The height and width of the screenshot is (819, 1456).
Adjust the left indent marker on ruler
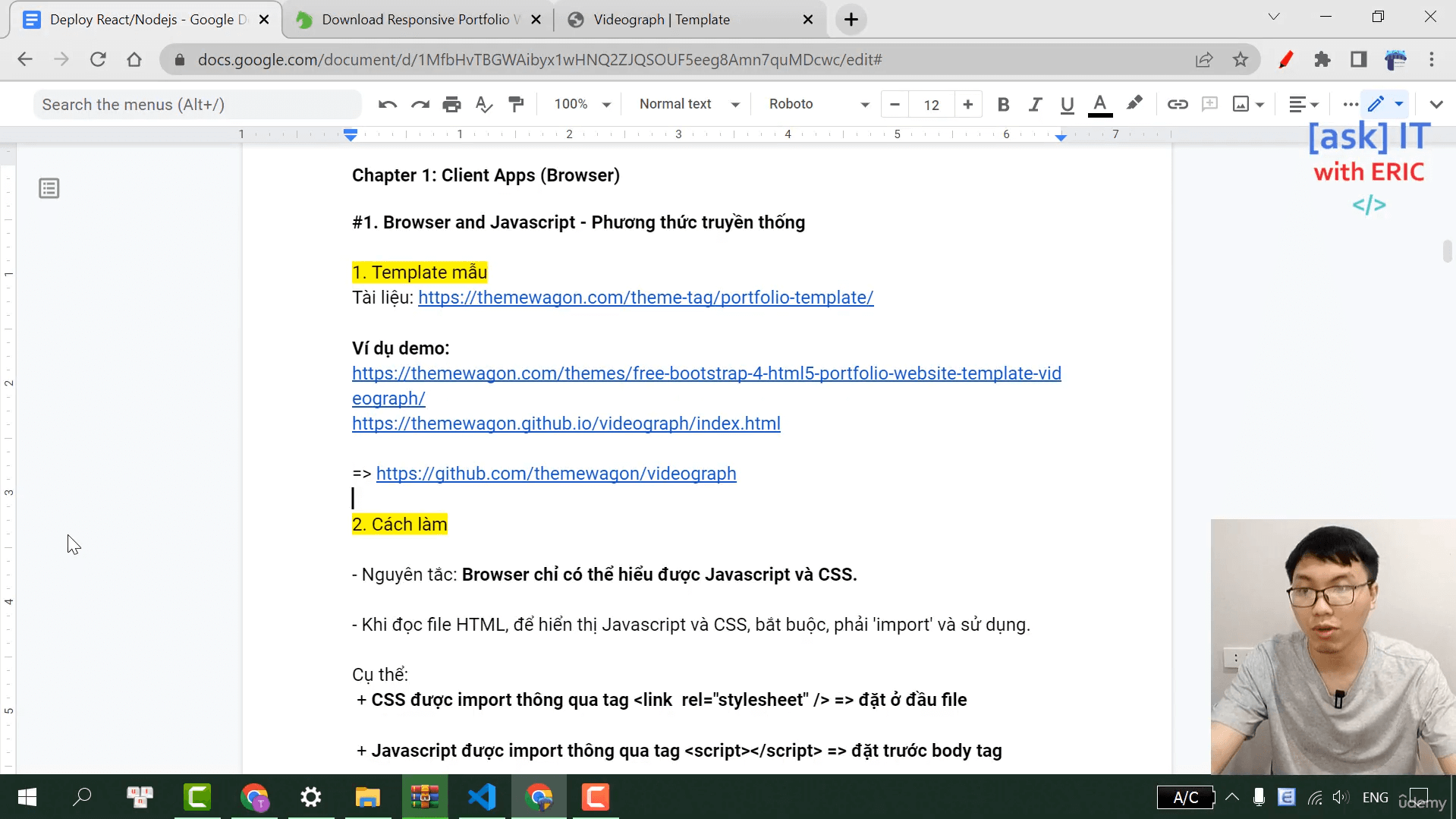tap(350, 135)
